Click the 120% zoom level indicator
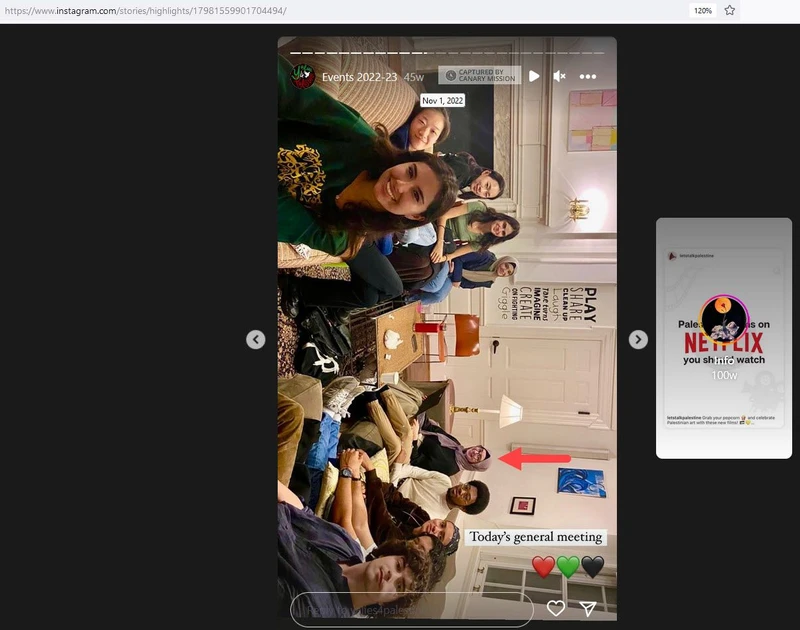 (x=703, y=10)
